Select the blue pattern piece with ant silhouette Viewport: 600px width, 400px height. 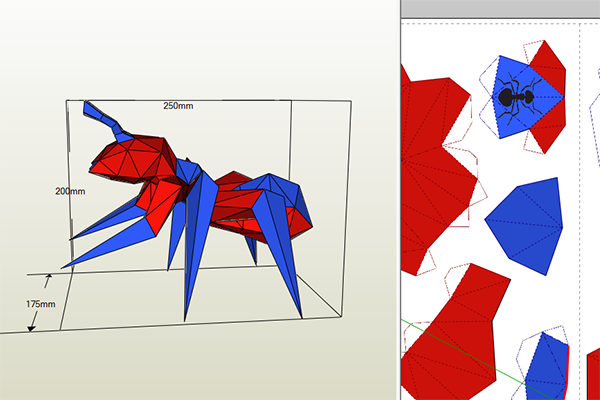click(528, 97)
